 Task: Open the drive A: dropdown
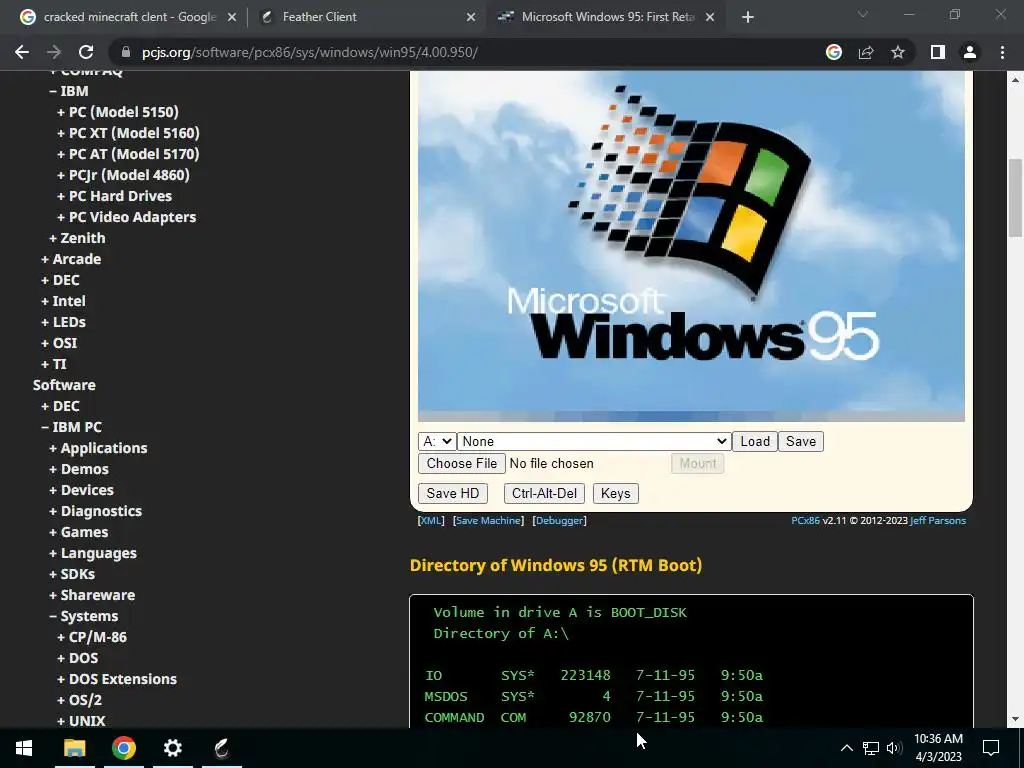(x=437, y=441)
